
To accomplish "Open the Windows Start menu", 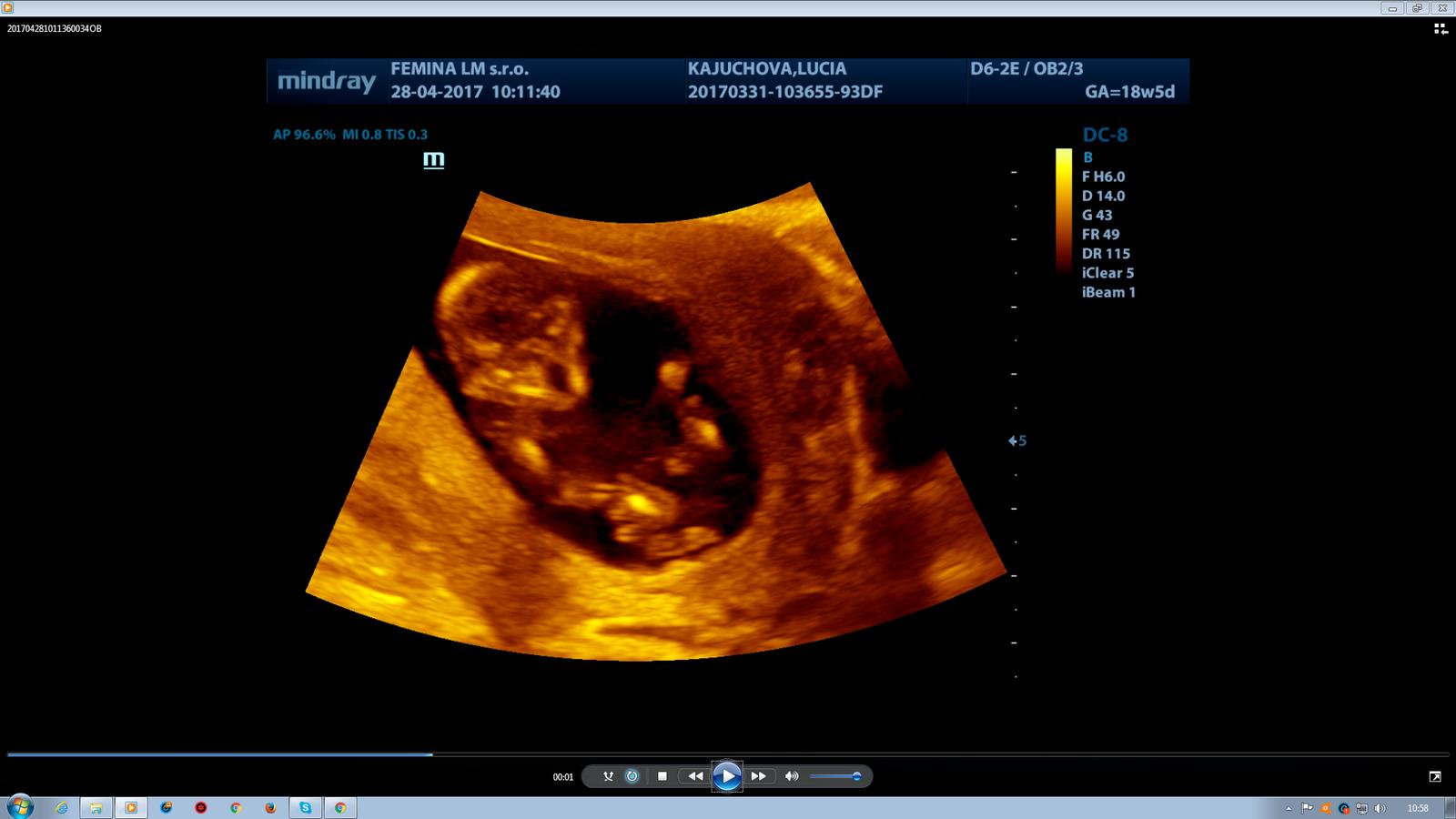I will pyautogui.click(x=19, y=807).
